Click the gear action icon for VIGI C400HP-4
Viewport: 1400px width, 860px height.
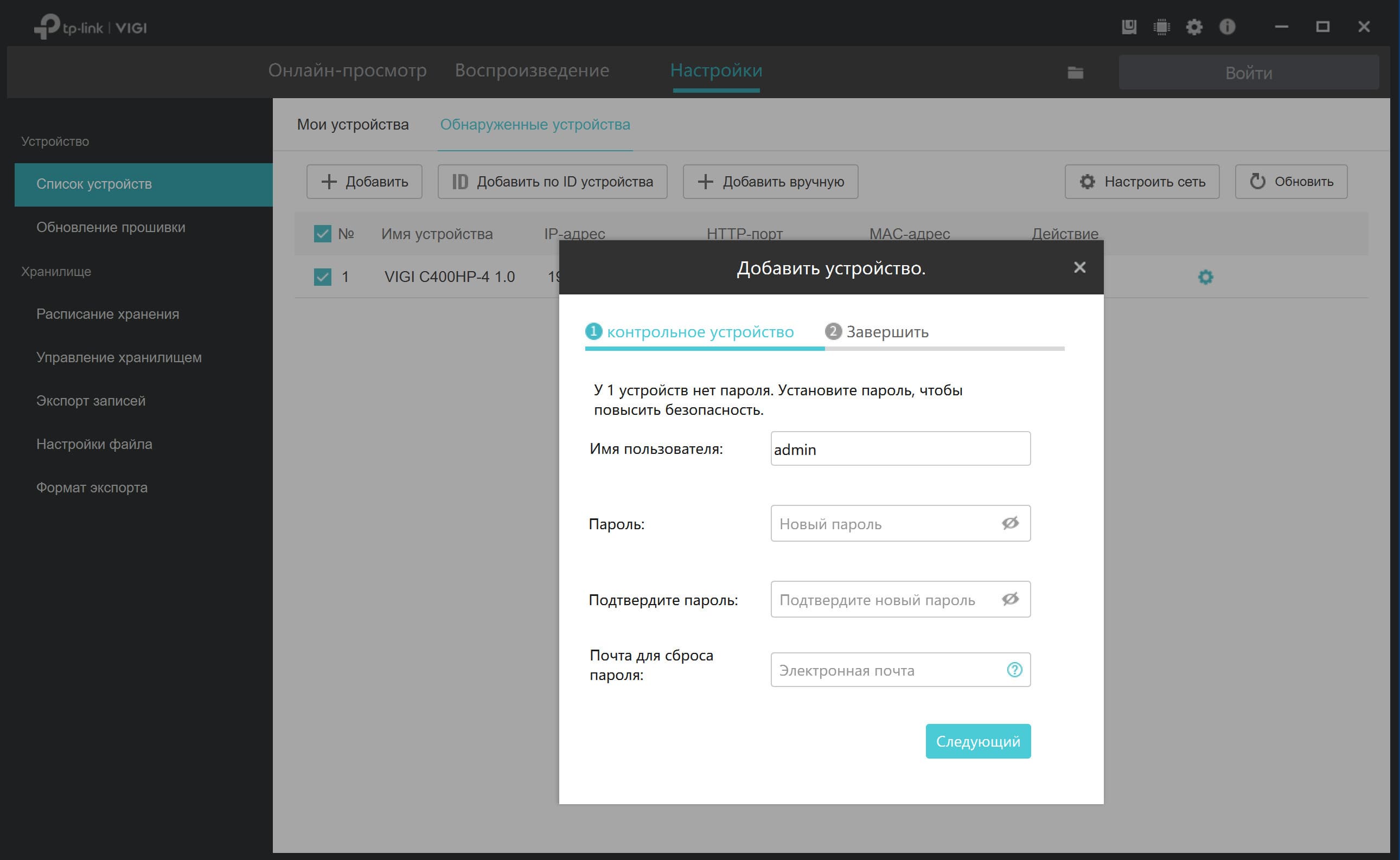click(1205, 277)
